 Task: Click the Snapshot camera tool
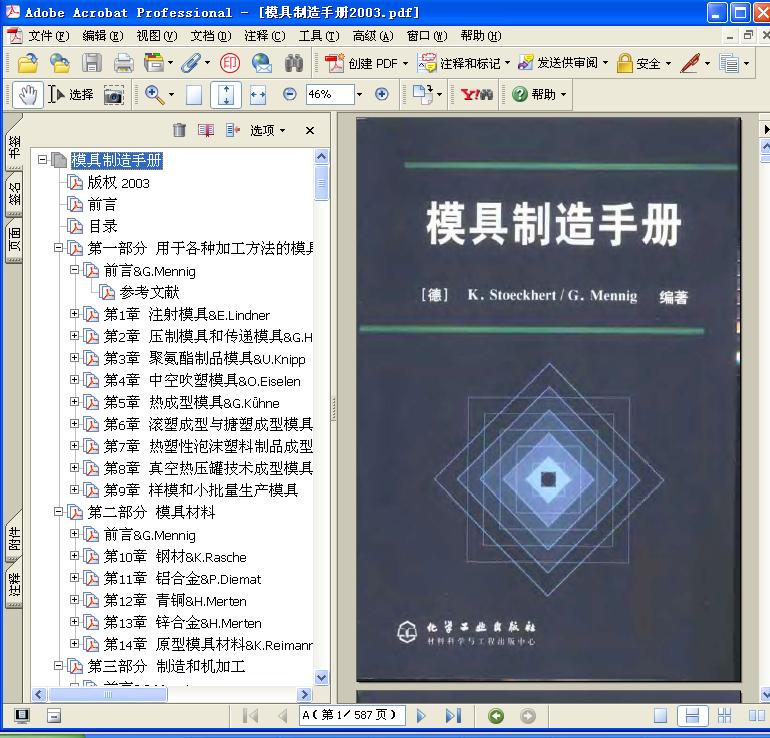113,95
